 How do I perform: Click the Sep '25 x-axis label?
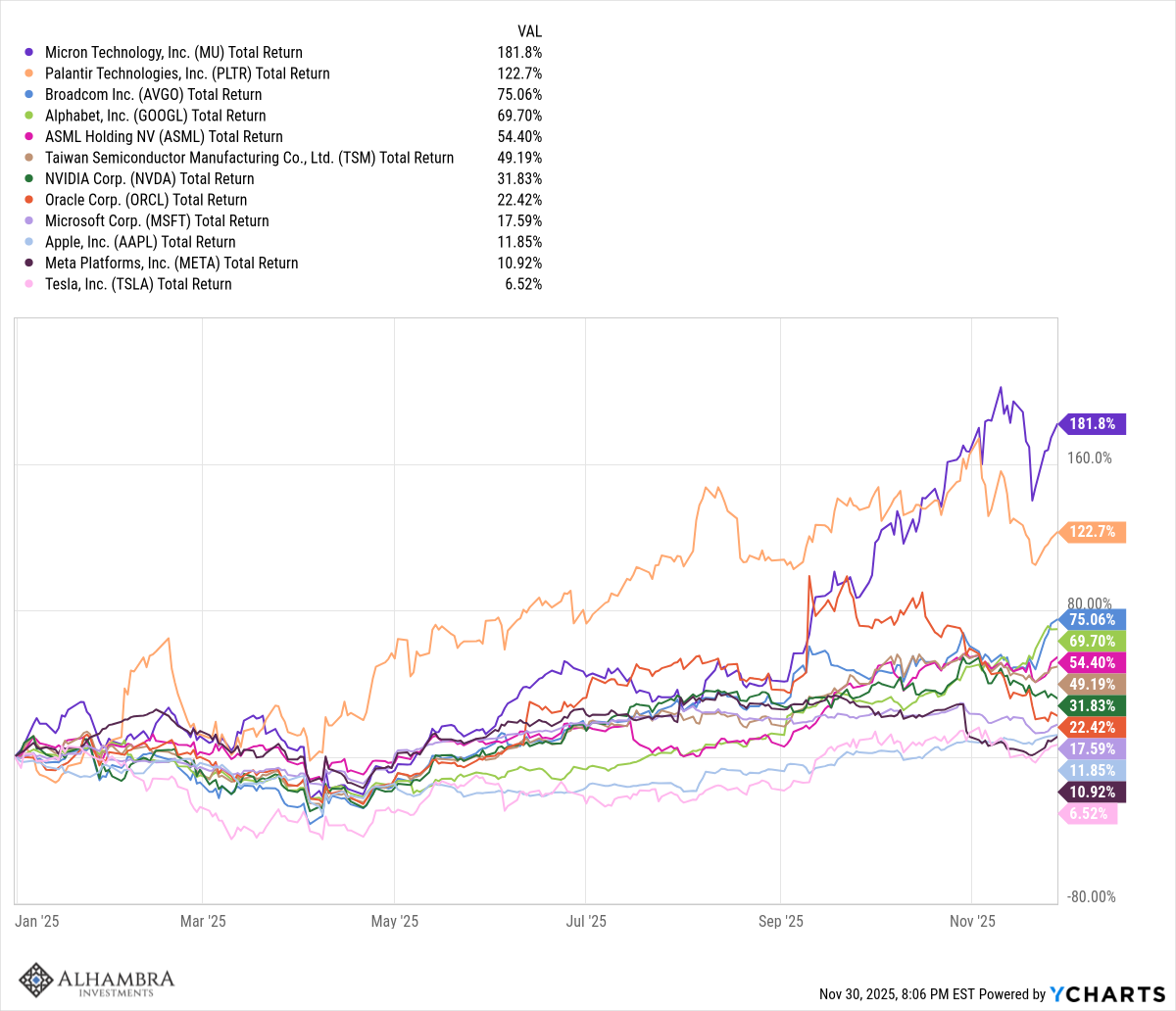[780, 922]
